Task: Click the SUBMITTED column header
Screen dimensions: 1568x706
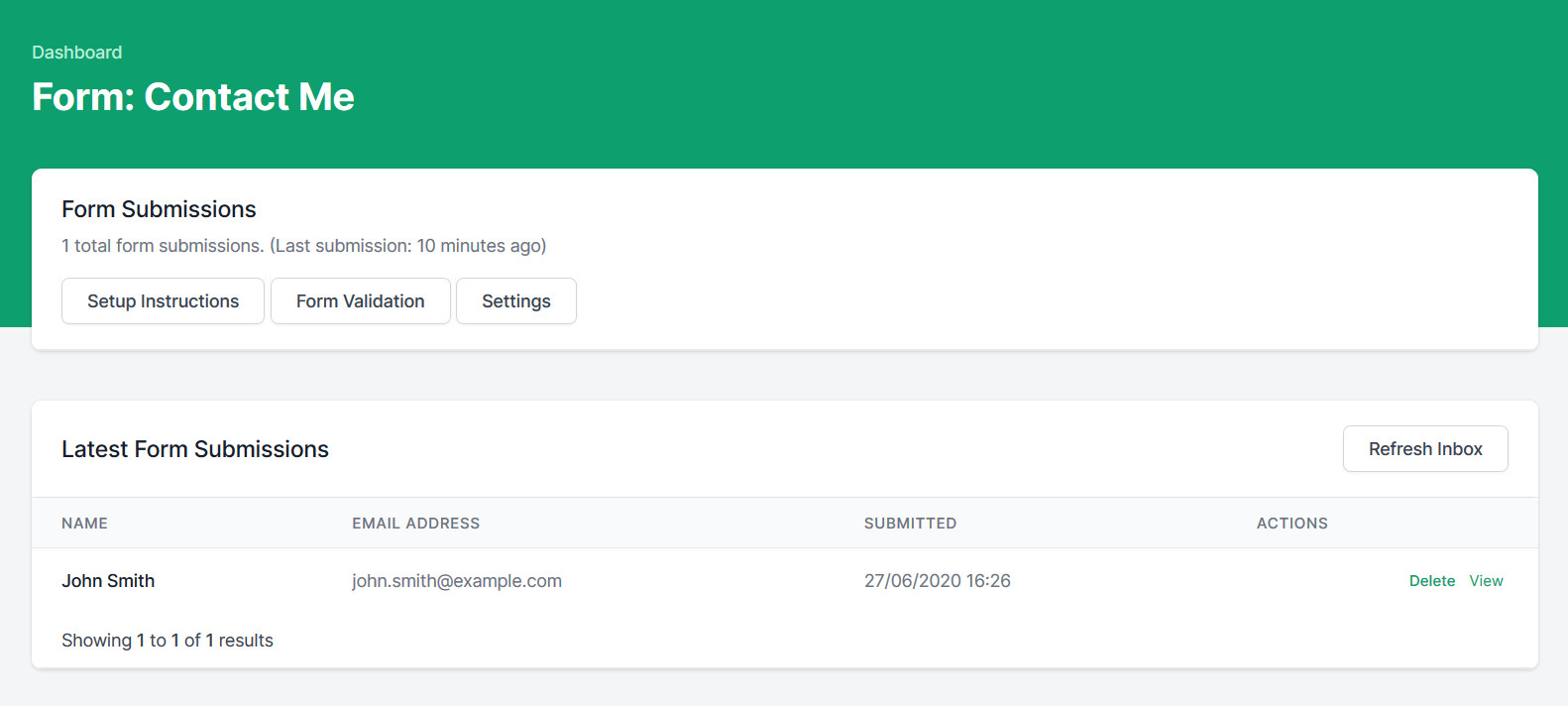Action: coord(910,524)
